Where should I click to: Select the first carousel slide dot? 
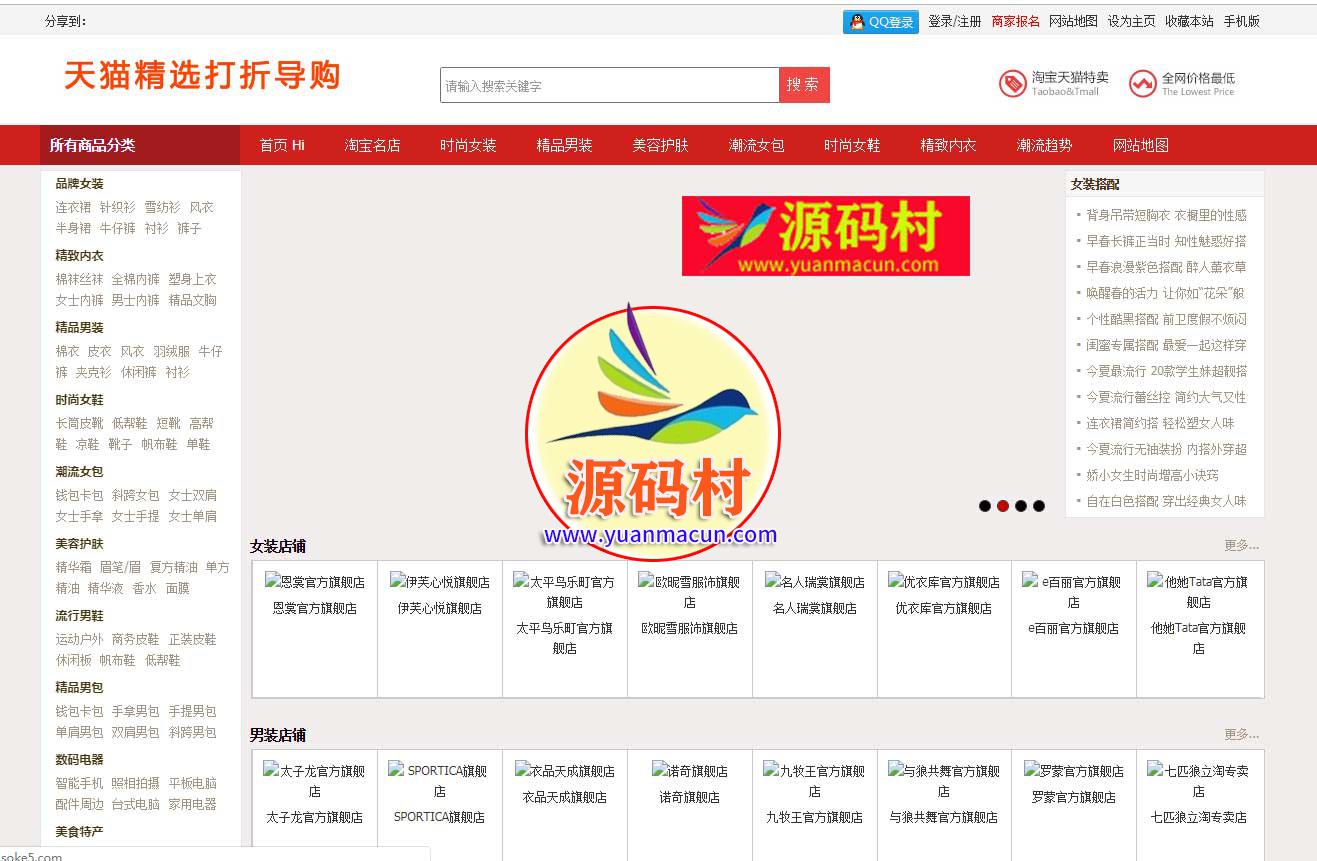click(x=985, y=506)
